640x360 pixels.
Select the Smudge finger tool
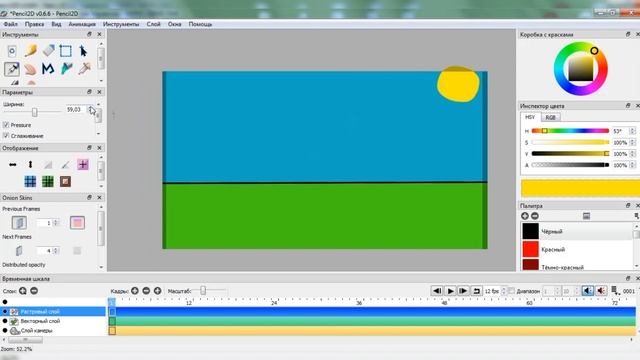pyautogui.click(x=30, y=69)
